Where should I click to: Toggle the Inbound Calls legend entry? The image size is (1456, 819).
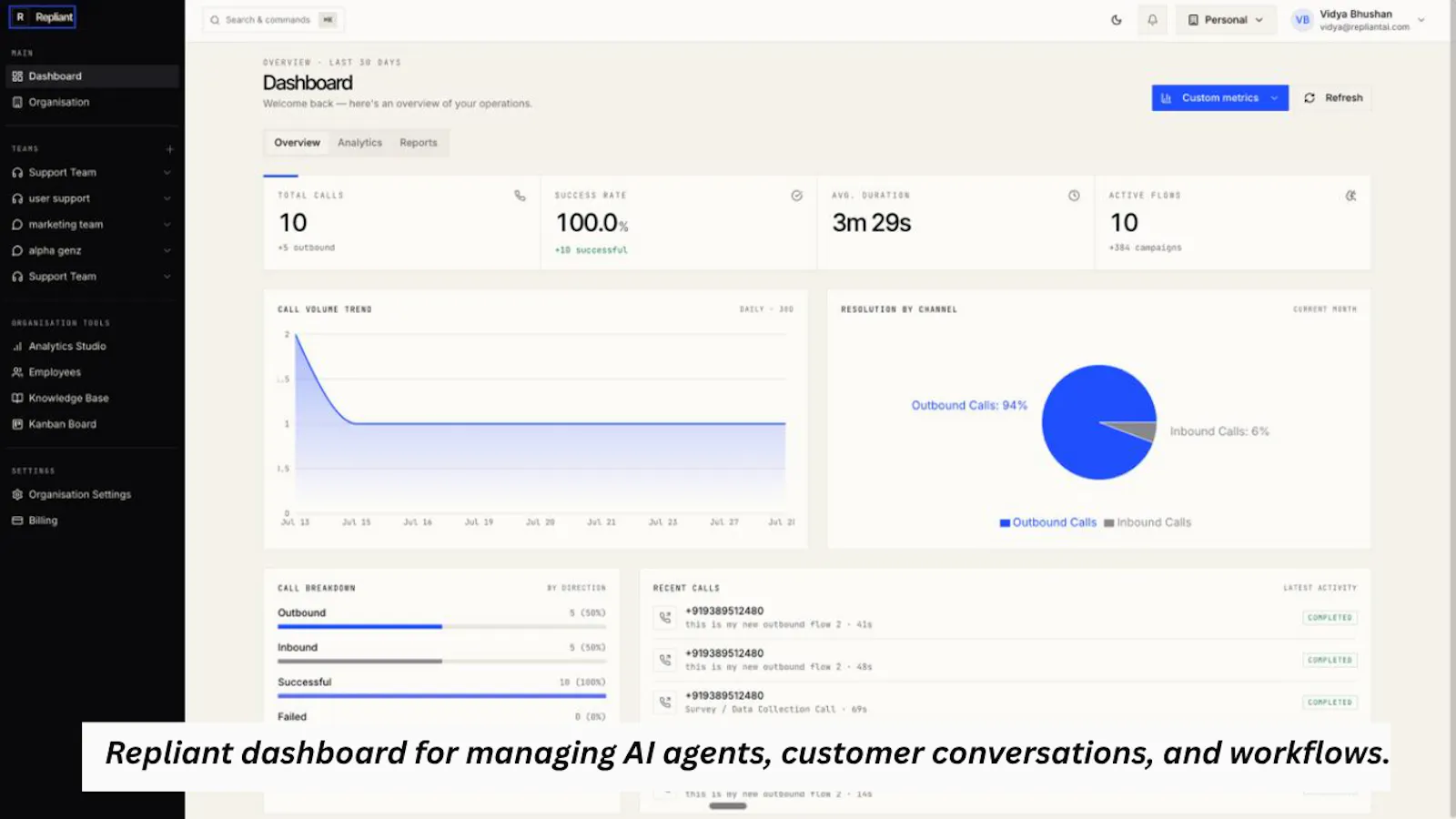pos(1148,522)
